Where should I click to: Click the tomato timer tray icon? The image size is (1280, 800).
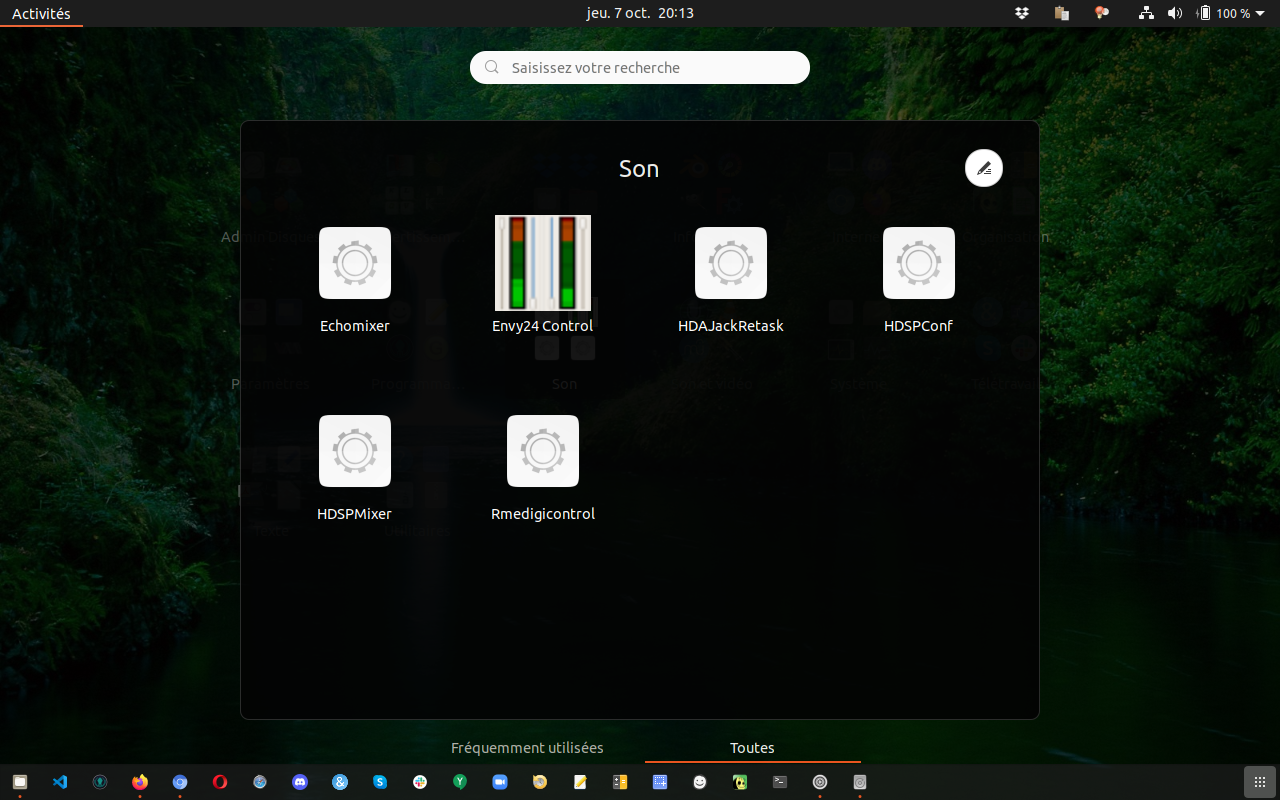1102,13
